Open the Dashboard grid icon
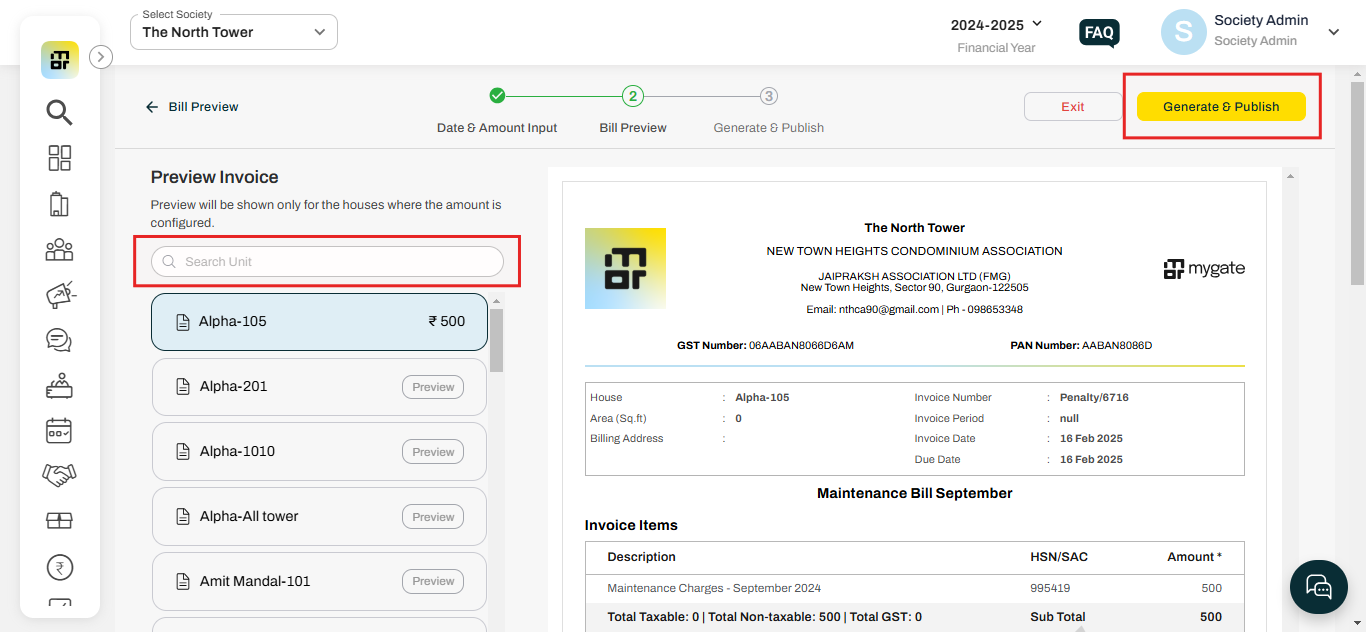 (59, 157)
